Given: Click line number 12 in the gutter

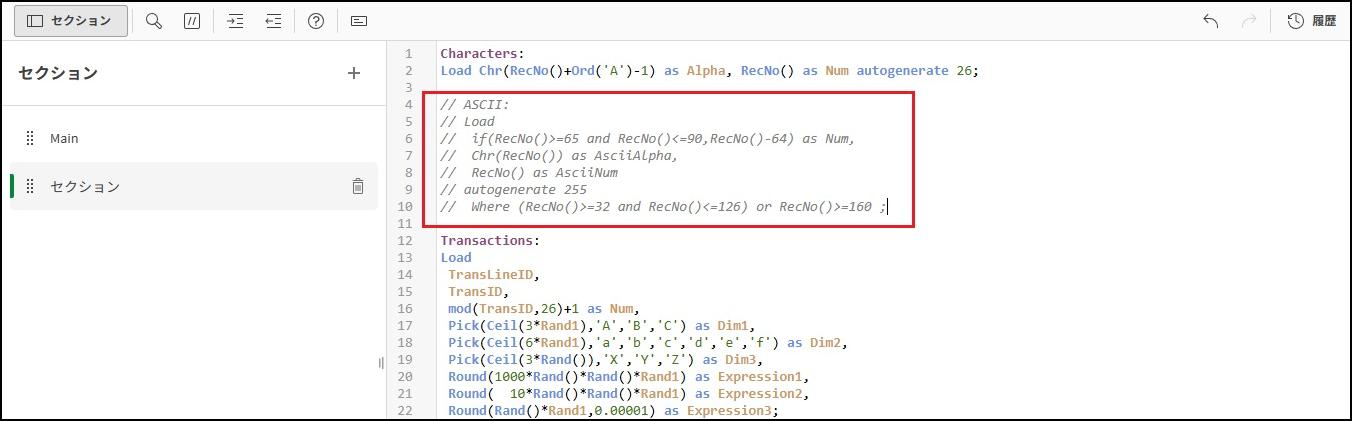Looking at the screenshot, I should click(x=405, y=240).
